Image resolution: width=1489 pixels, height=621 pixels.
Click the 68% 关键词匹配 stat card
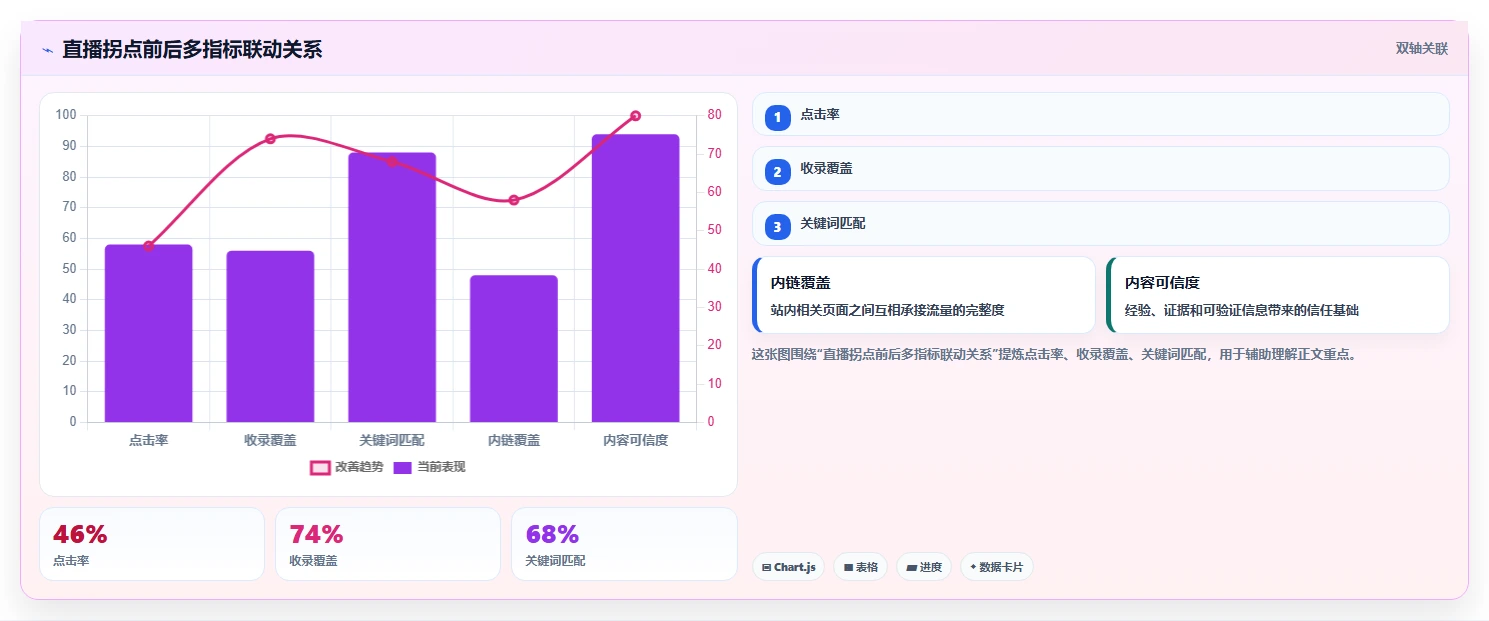(x=624, y=544)
